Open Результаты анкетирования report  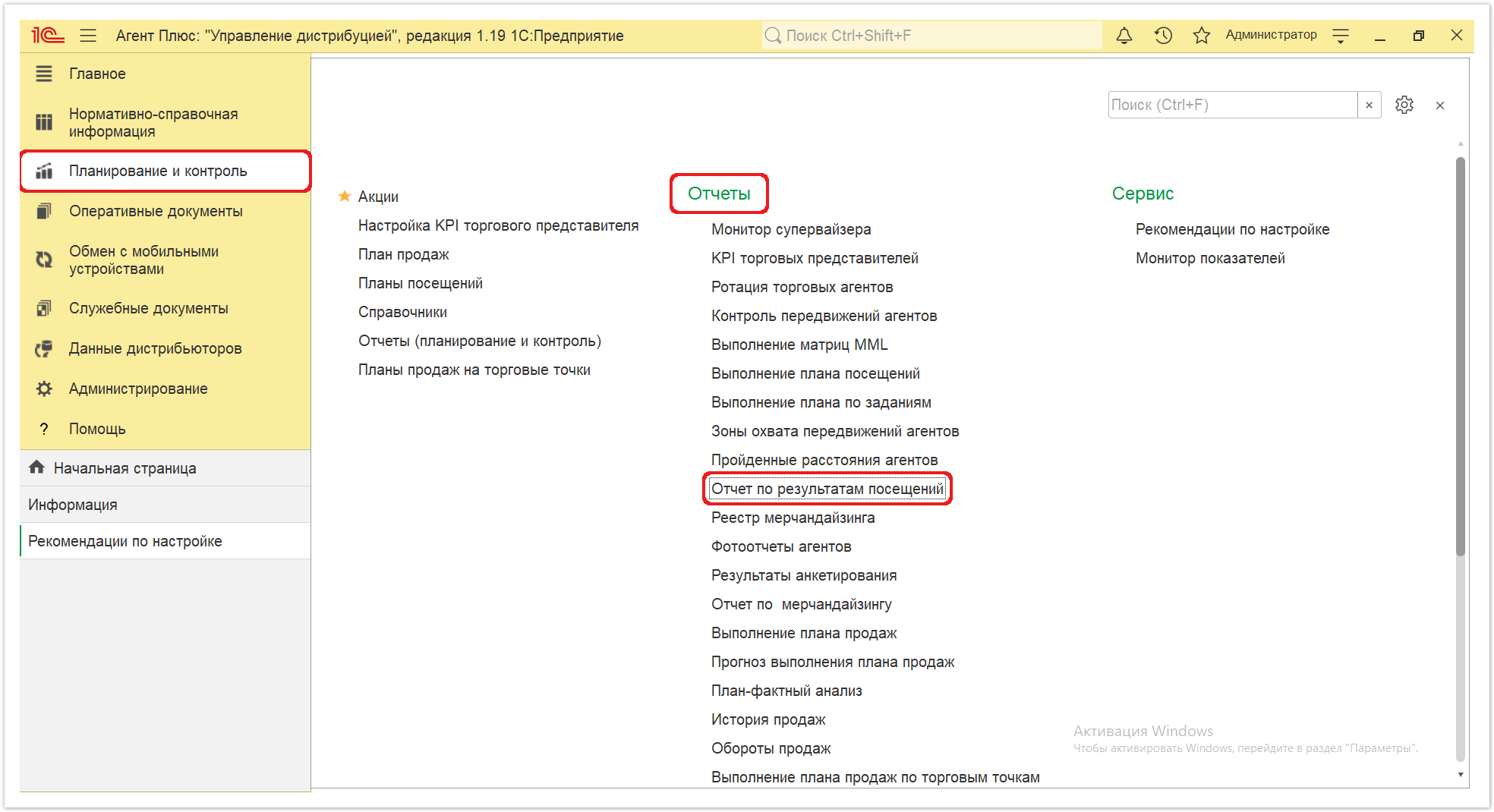pyautogui.click(x=804, y=575)
